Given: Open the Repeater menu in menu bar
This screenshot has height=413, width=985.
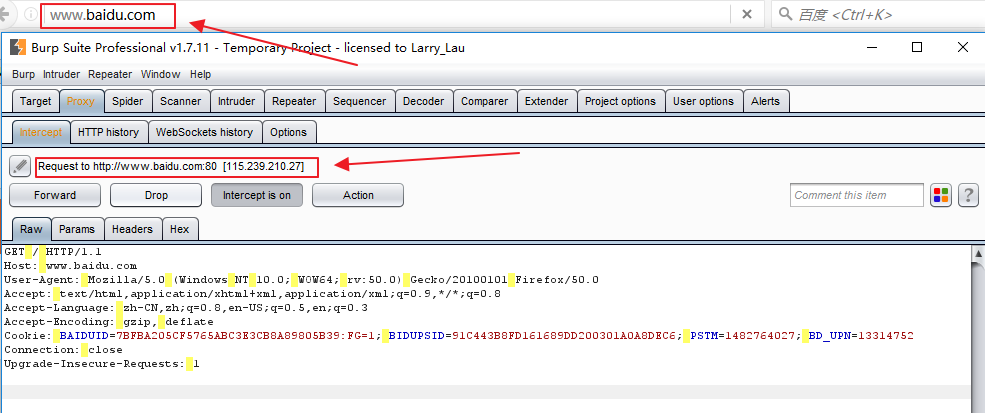Looking at the screenshot, I should [x=110, y=74].
